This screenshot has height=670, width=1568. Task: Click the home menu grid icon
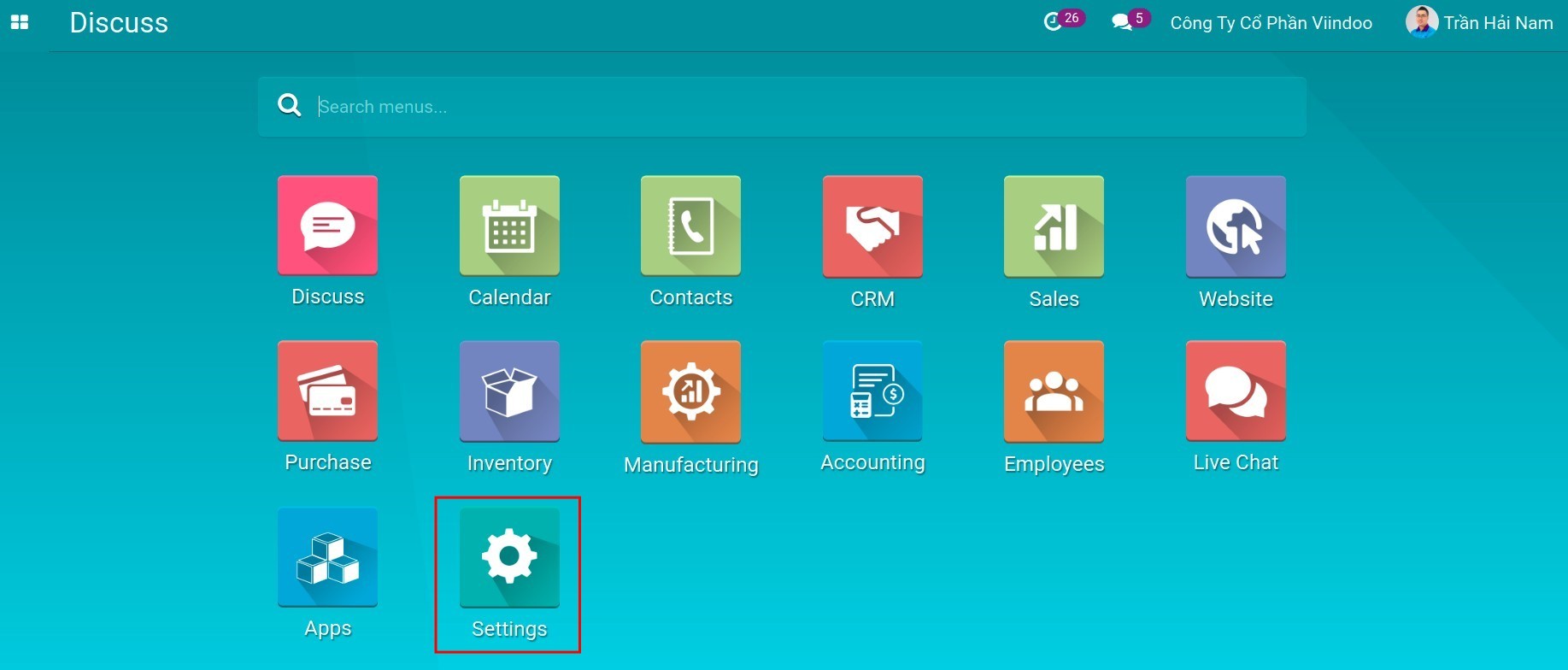(20, 22)
